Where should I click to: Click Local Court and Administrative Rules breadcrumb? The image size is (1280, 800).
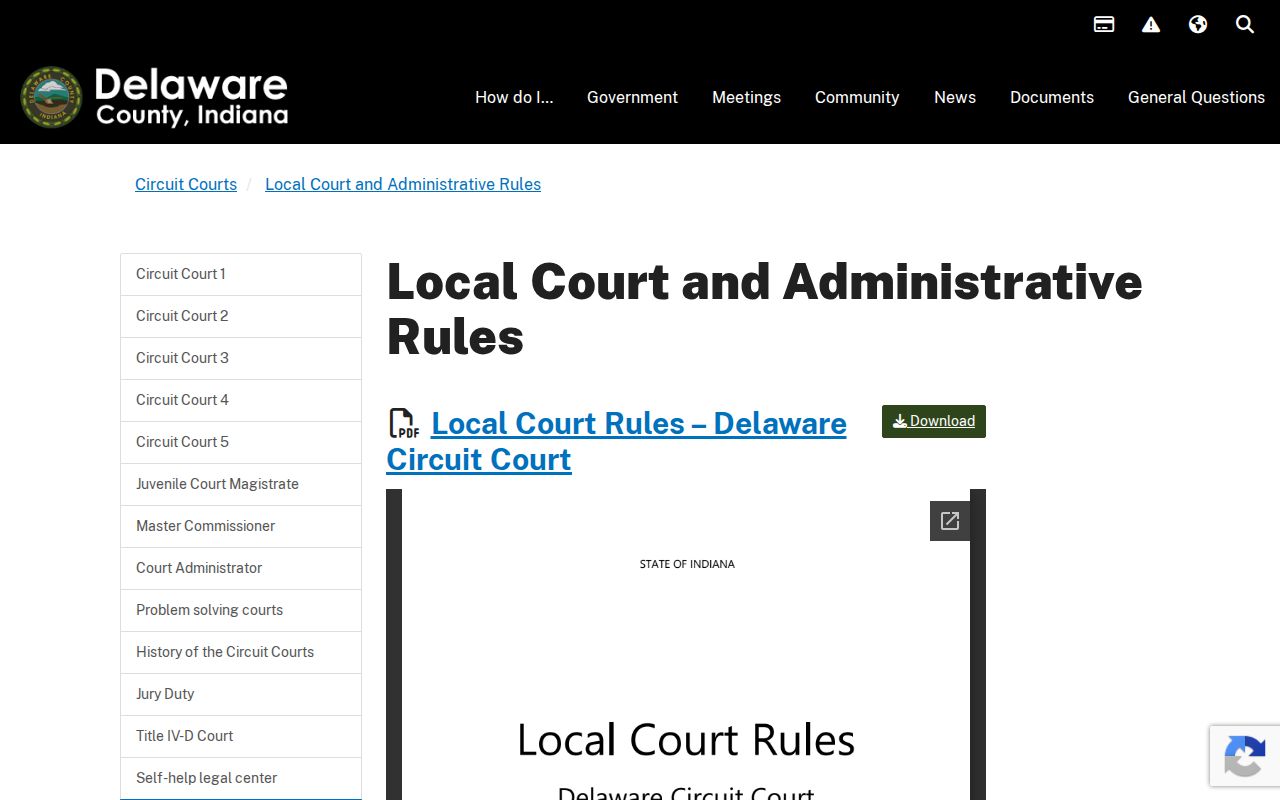click(403, 184)
